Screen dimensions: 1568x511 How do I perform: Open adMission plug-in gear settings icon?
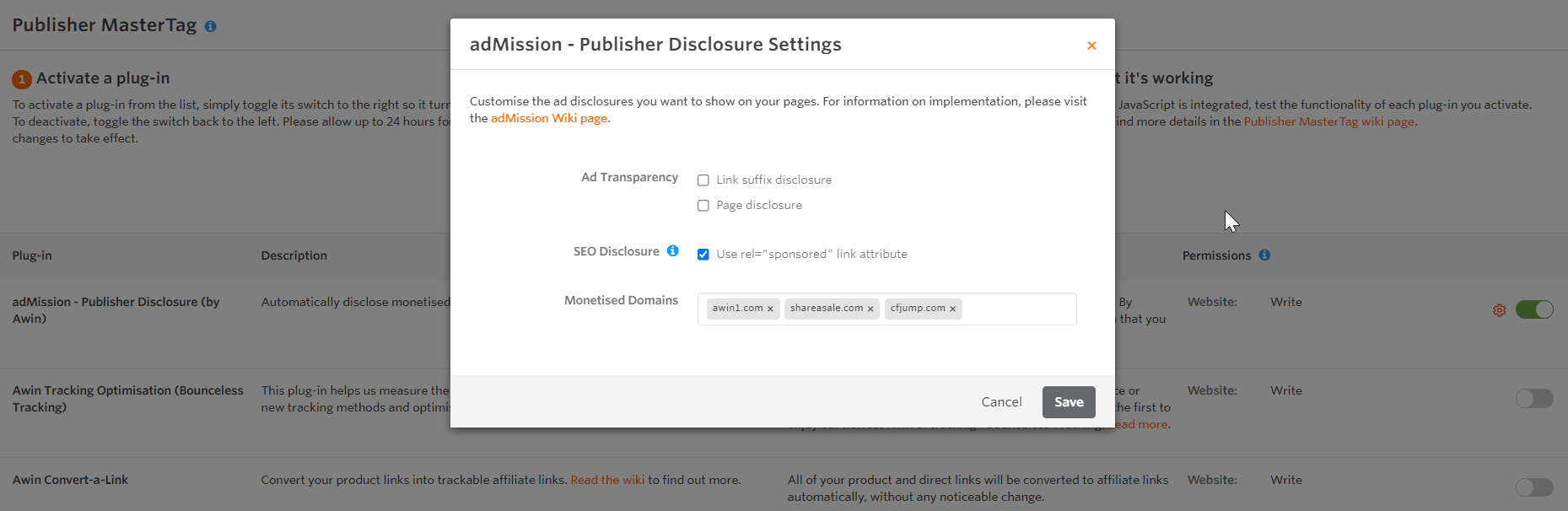1499,310
